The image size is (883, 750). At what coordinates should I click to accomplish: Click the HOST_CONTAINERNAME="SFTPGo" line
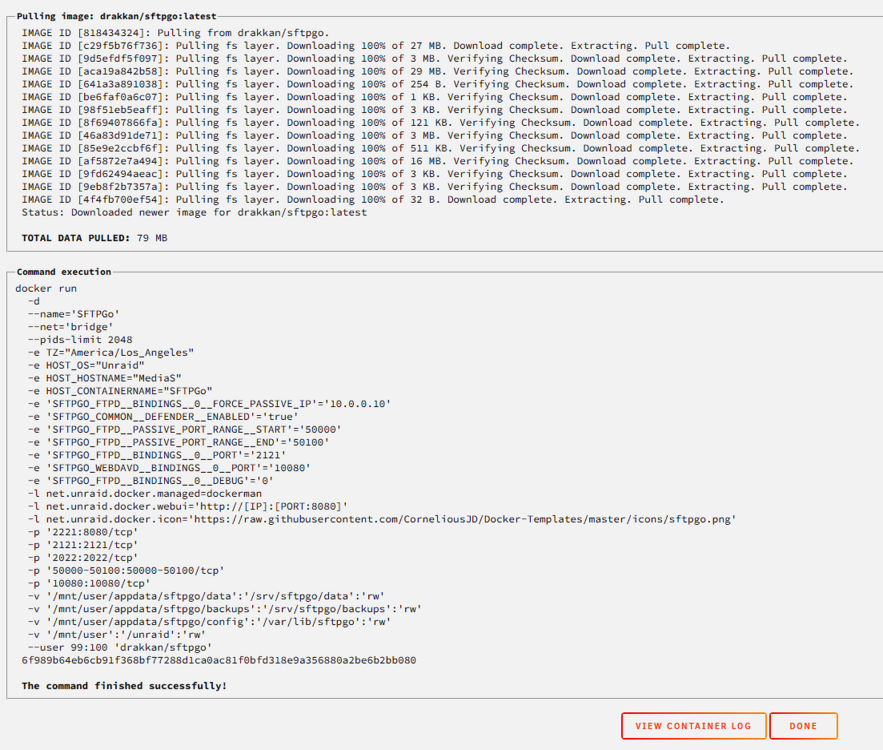pos(120,391)
